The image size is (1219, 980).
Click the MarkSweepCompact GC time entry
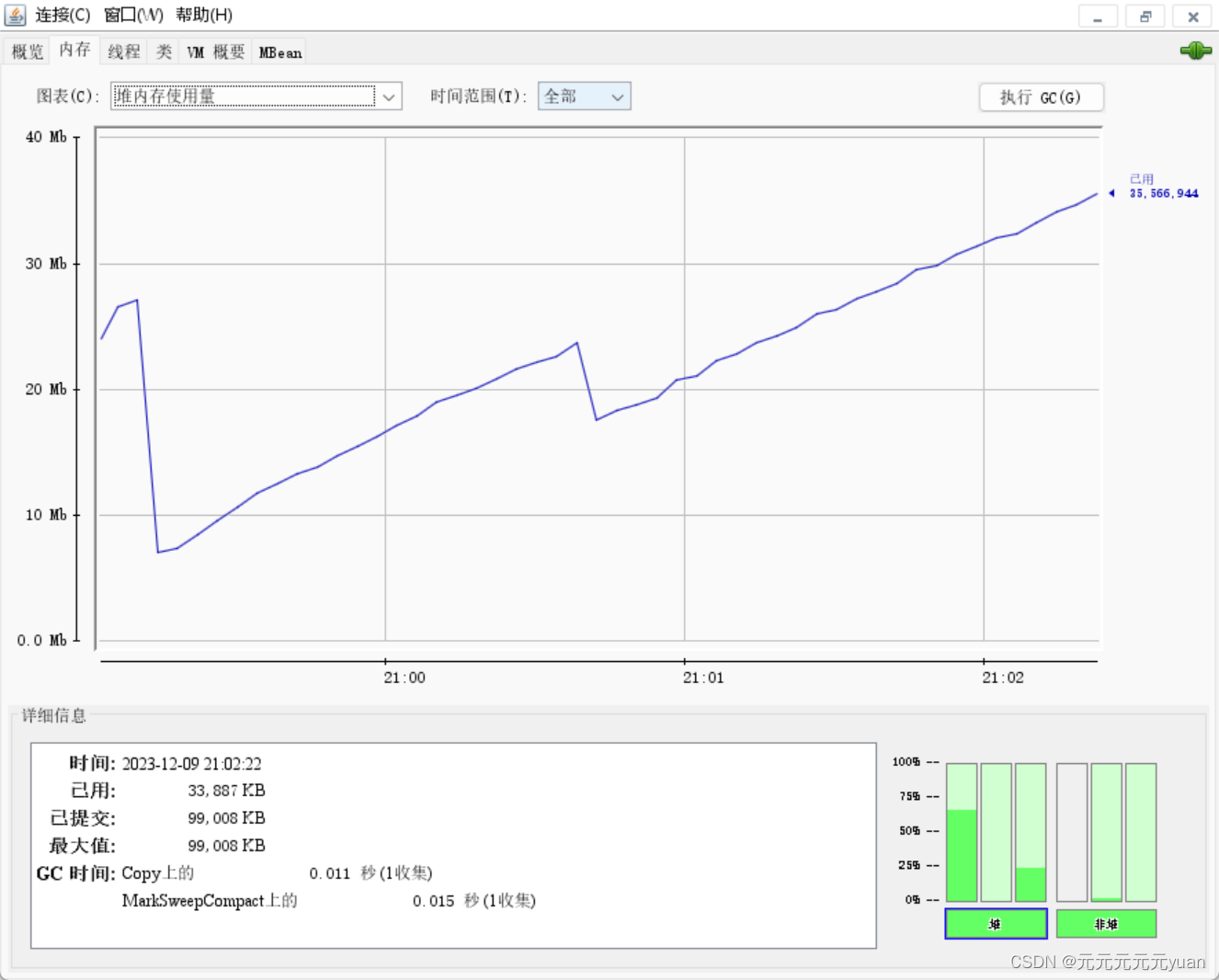(x=329, y=901)
